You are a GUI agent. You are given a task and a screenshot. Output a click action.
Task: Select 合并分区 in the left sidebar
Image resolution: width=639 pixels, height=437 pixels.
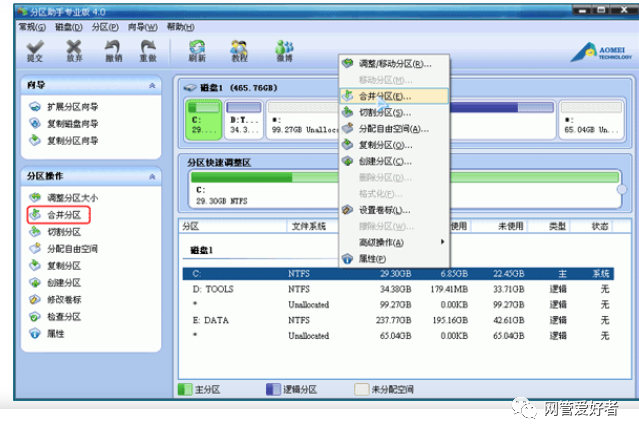[x=64, y=215]
